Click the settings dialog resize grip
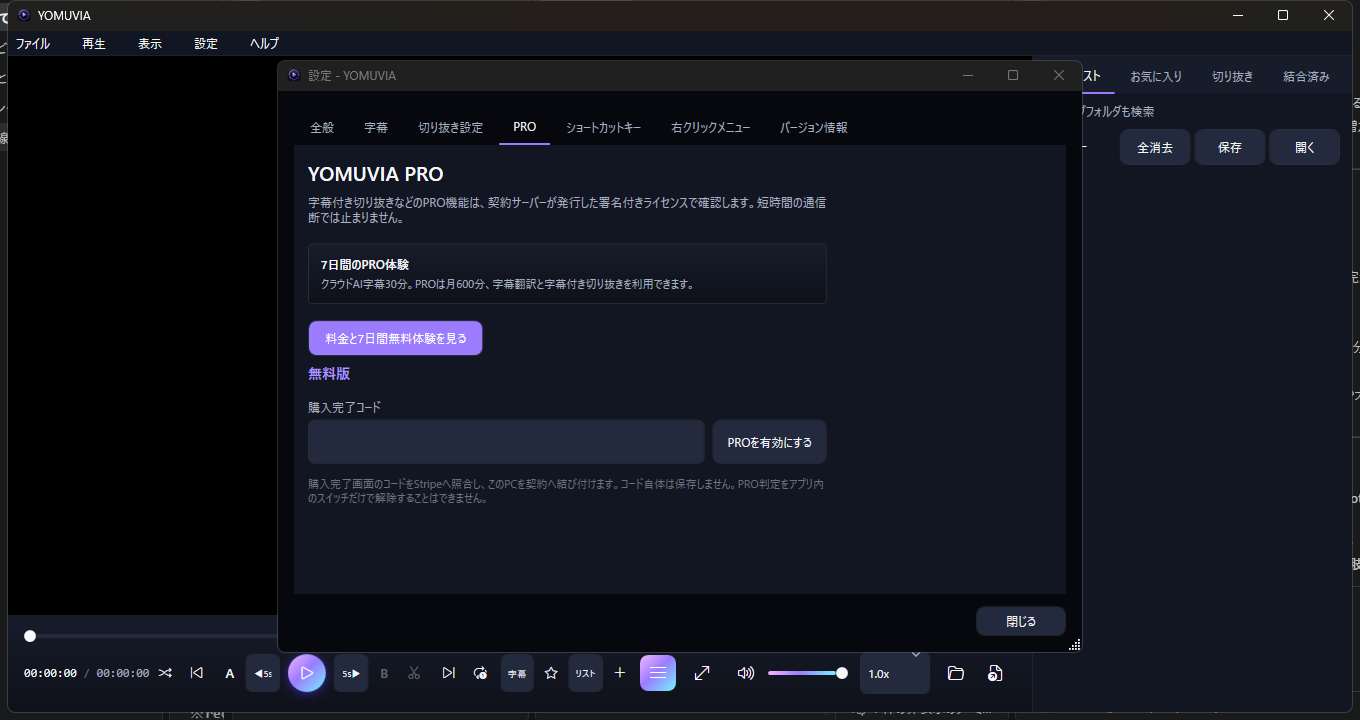 [x=1075, y=645]
